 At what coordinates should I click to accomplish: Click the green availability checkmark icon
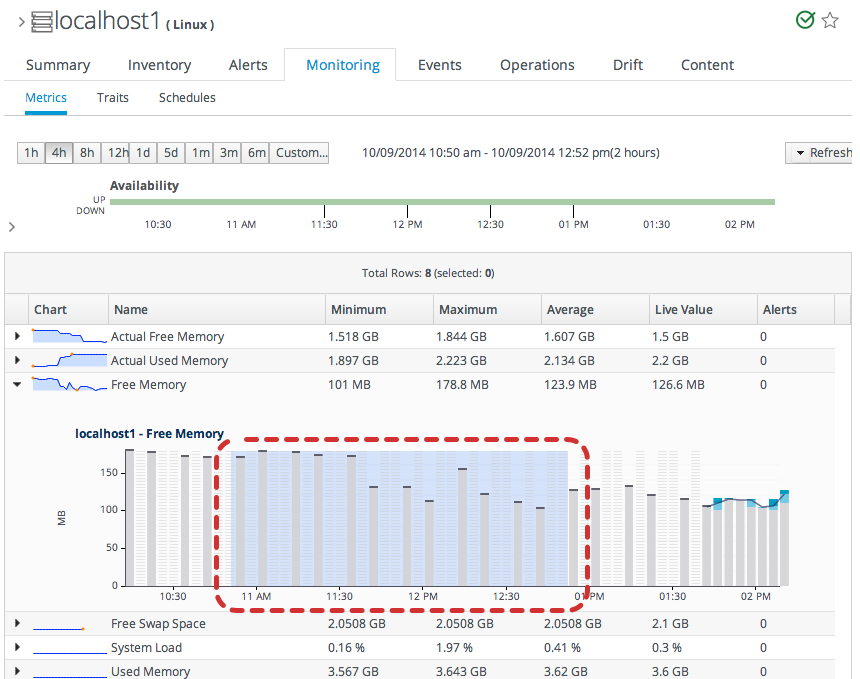(805, 20)
